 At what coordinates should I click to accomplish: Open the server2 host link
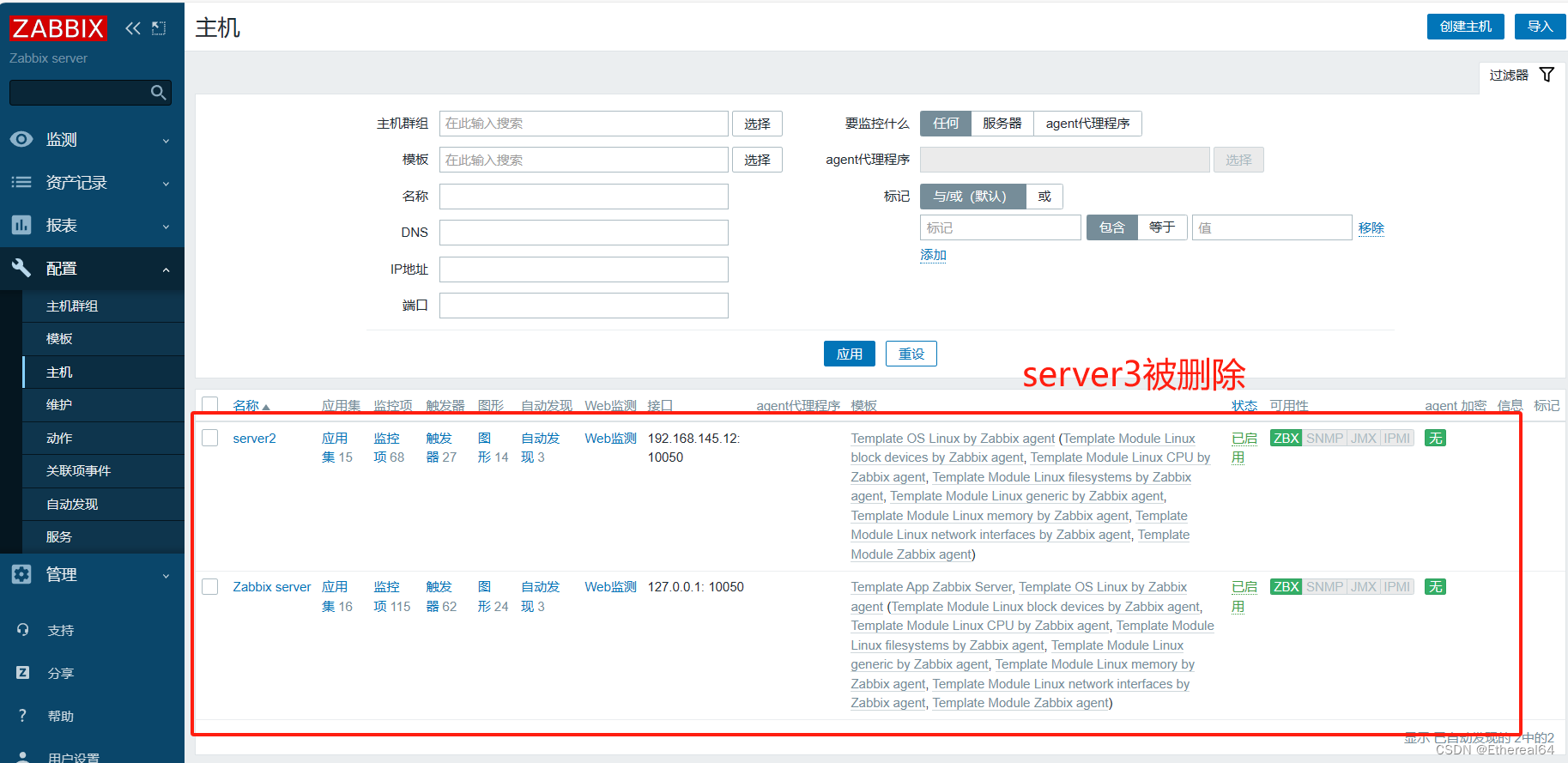pos(254,439)
